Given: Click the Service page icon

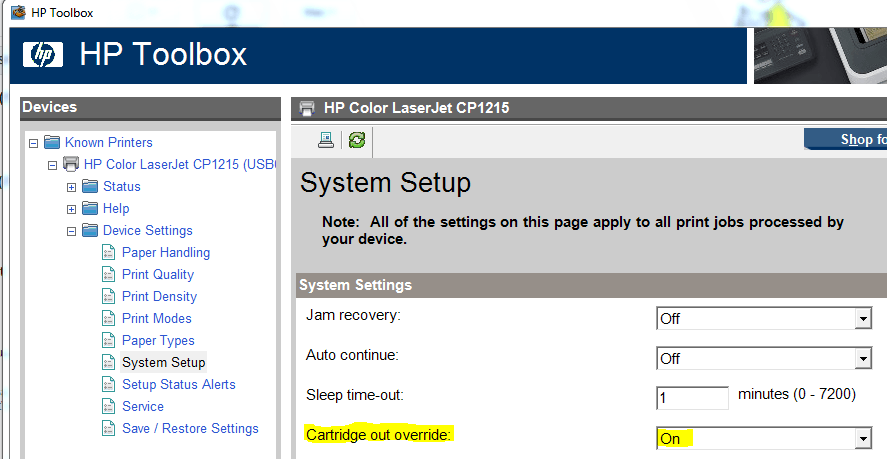Looking at the screenshot, I should click(109, 406).
